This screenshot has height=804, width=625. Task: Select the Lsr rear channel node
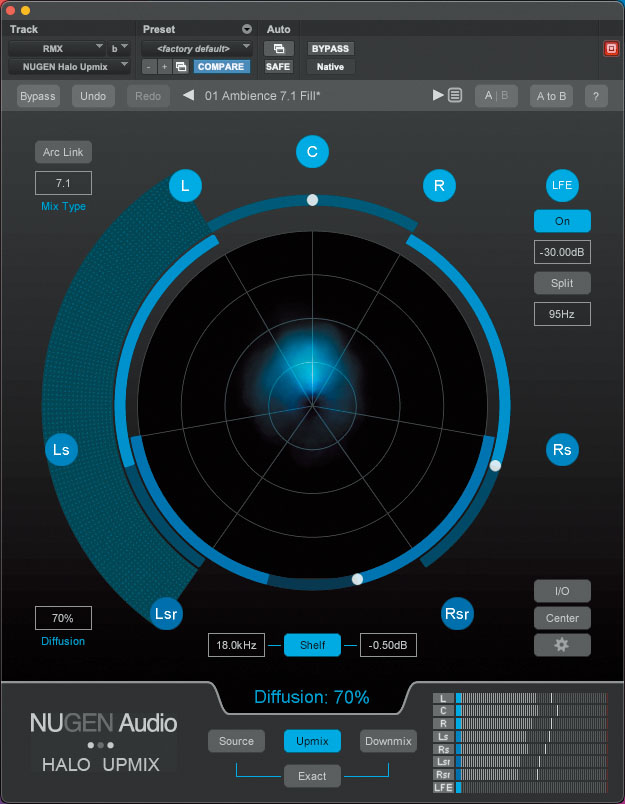[166, 613]
